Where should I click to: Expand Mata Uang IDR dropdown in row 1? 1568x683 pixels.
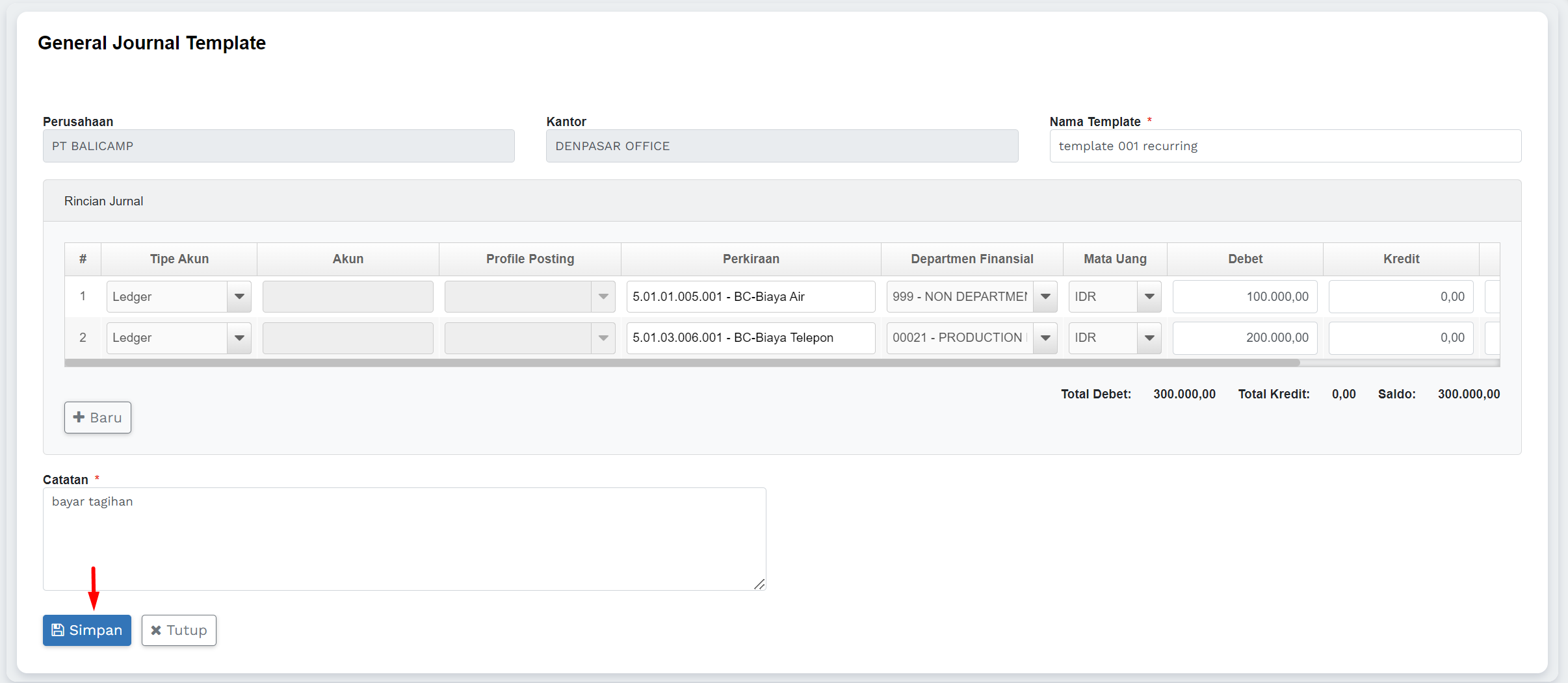point(1149,297)
